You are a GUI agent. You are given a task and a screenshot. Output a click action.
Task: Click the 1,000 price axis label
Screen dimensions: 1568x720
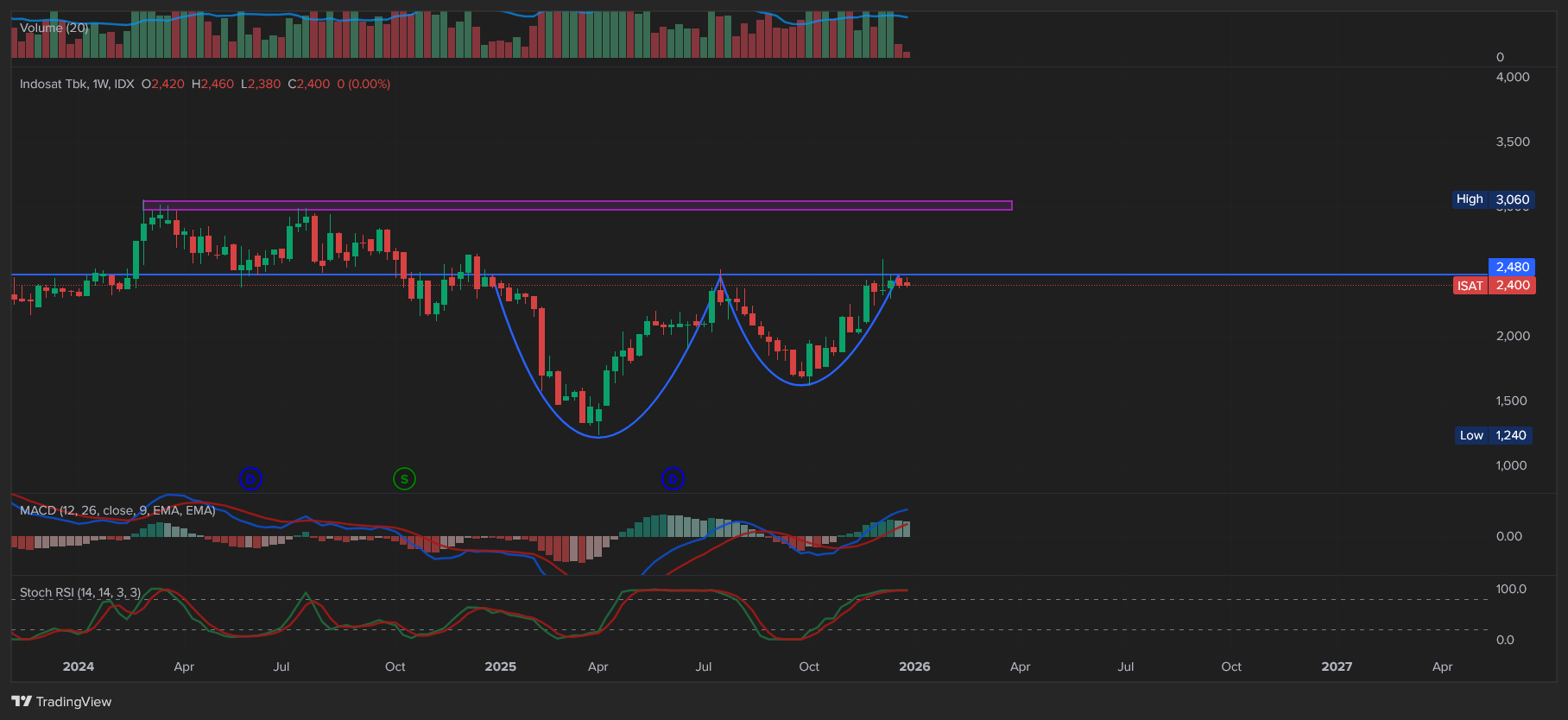[1512, 465]
